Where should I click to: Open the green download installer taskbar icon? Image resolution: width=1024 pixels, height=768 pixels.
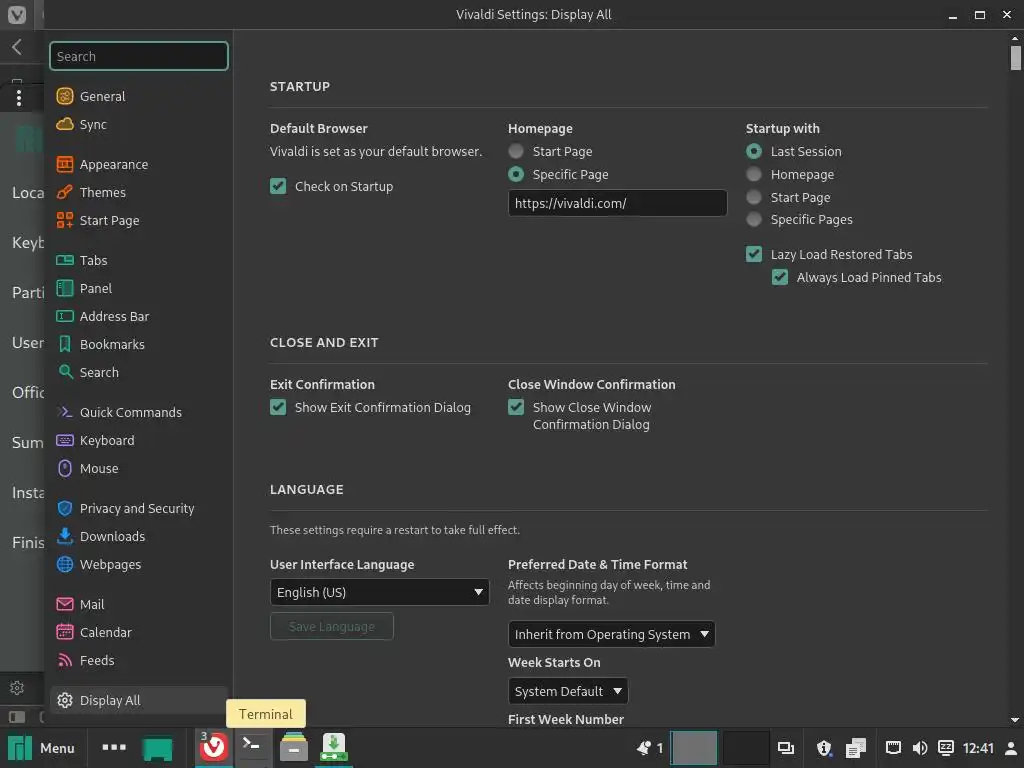coord(334,747)
